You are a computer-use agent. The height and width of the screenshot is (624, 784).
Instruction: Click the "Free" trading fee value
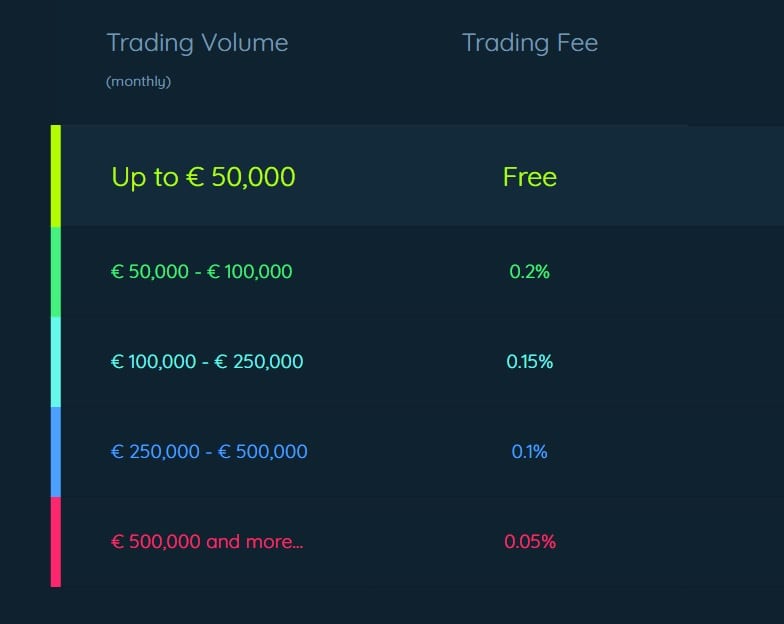[x=530, y=177]
